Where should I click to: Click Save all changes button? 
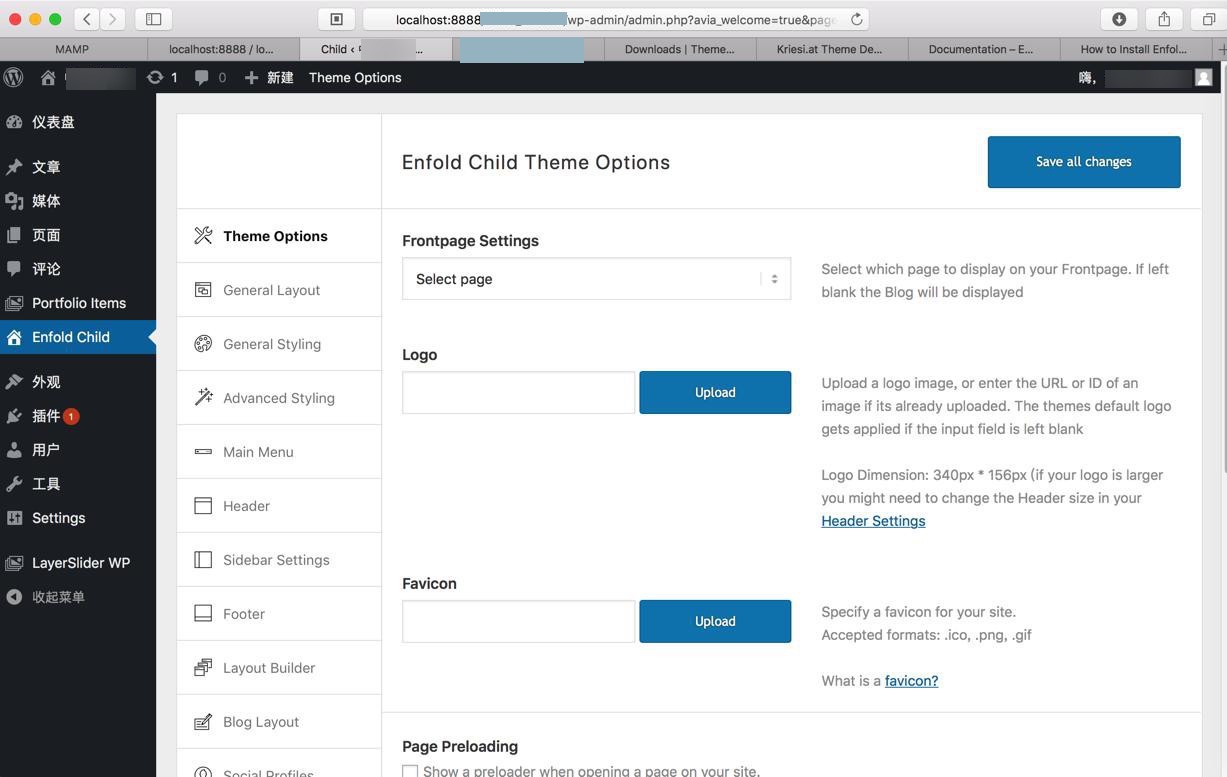(1084, 162)
